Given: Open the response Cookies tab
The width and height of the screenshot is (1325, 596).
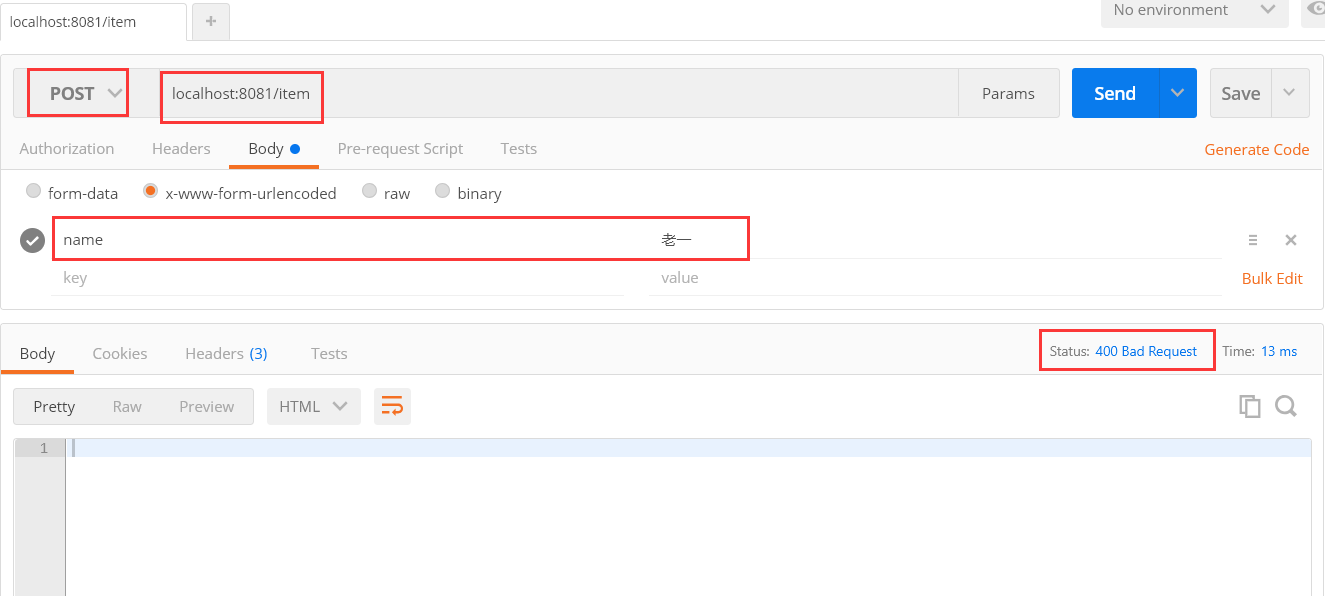Looking at the screenshot, I should [120, 353].
